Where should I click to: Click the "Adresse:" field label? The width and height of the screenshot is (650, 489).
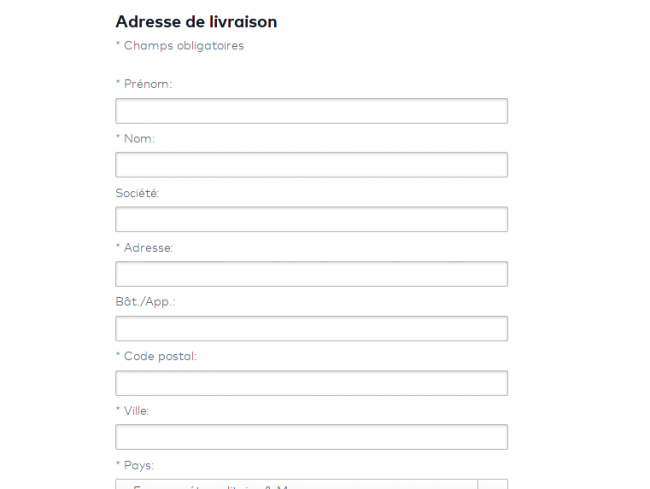149,247
